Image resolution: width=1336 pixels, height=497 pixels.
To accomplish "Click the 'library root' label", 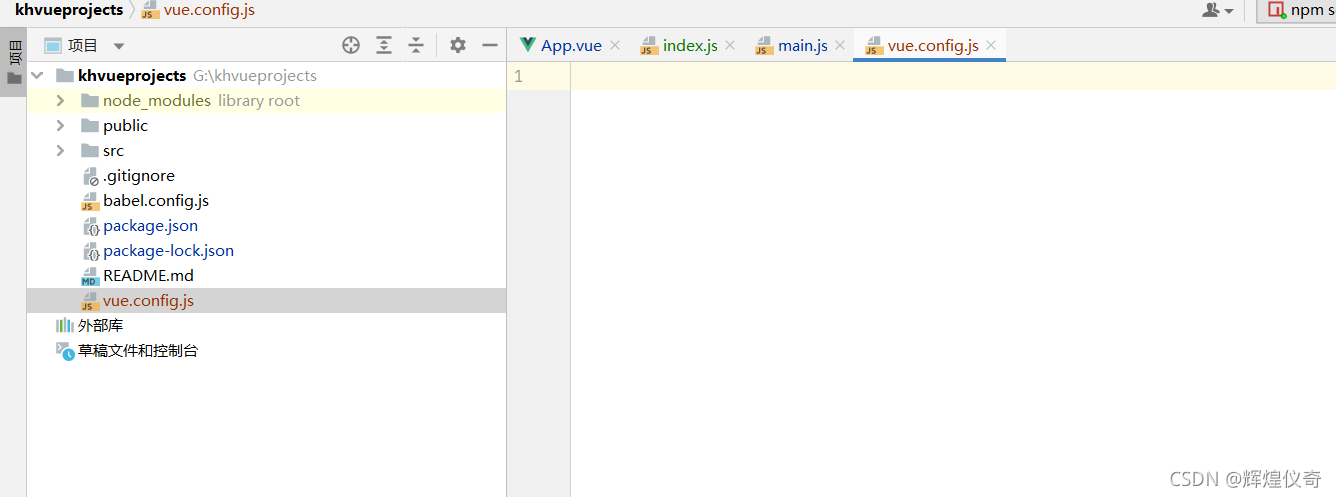I will point(259,101).
